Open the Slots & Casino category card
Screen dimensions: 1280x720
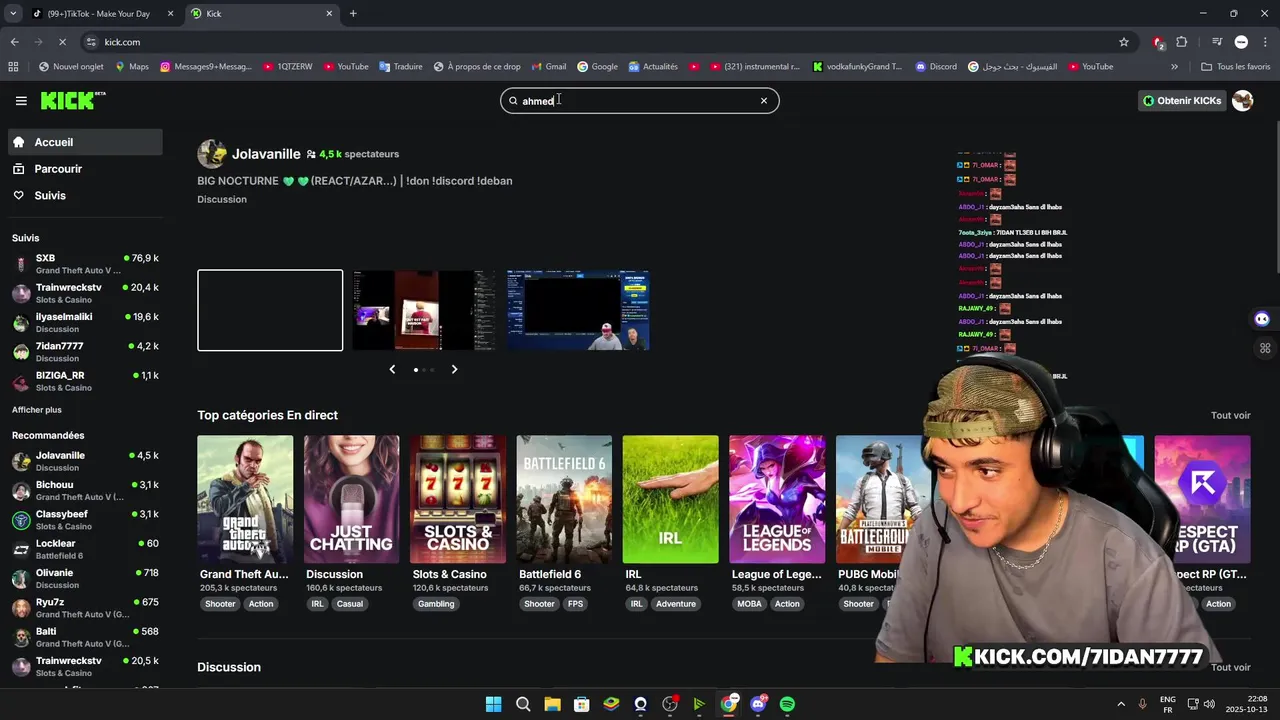[458, 499]
